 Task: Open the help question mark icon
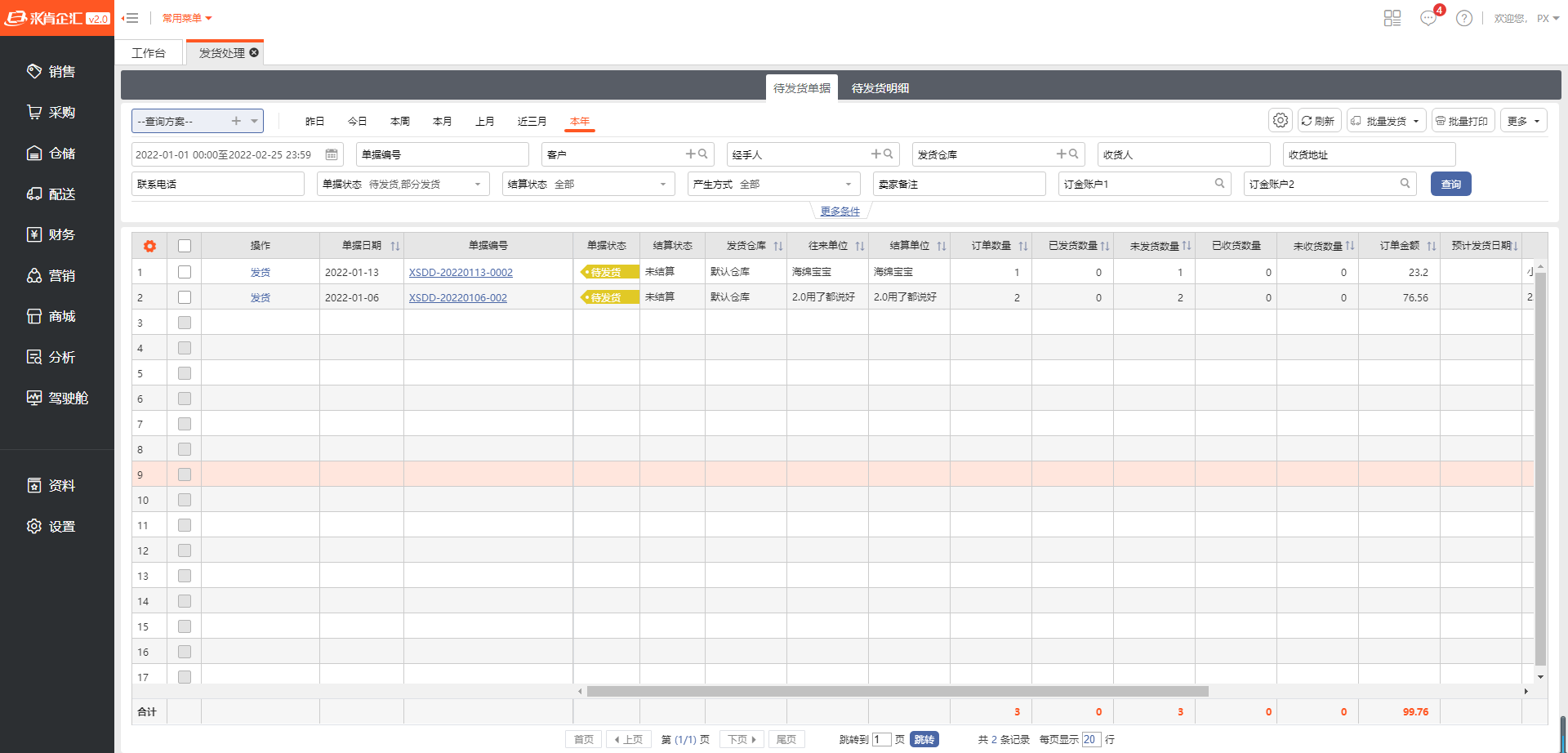[x=1464, y=18]
